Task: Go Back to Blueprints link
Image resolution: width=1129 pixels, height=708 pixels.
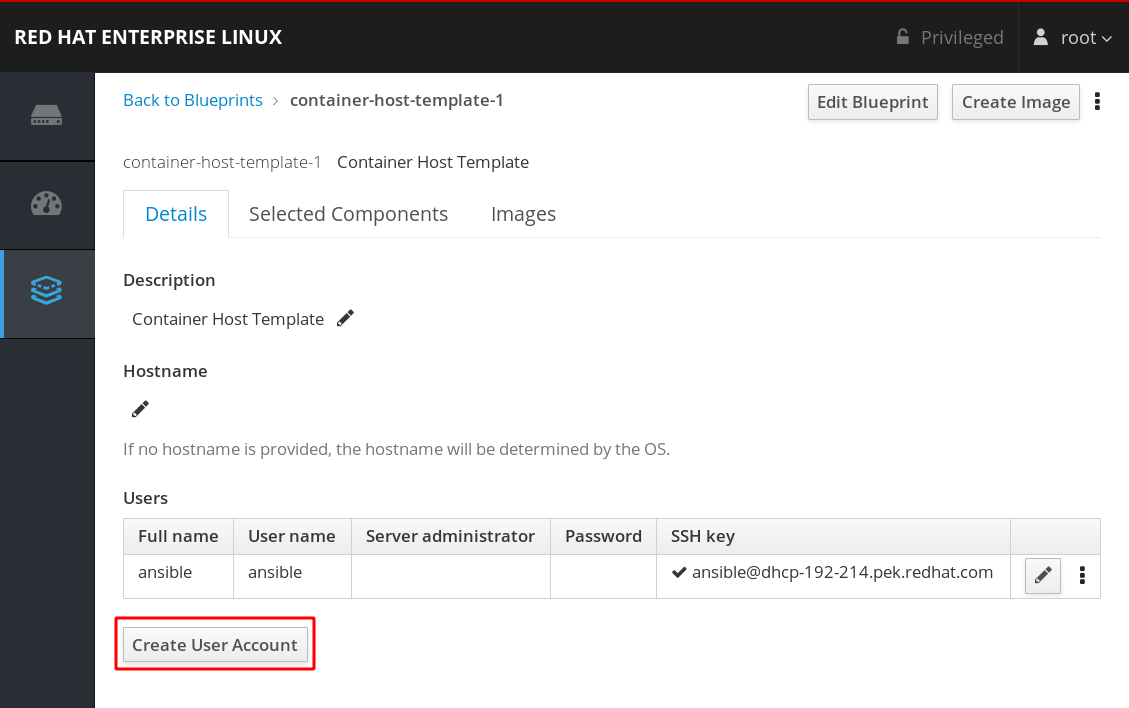Action: pyautogui.click(x=193, y=100)
